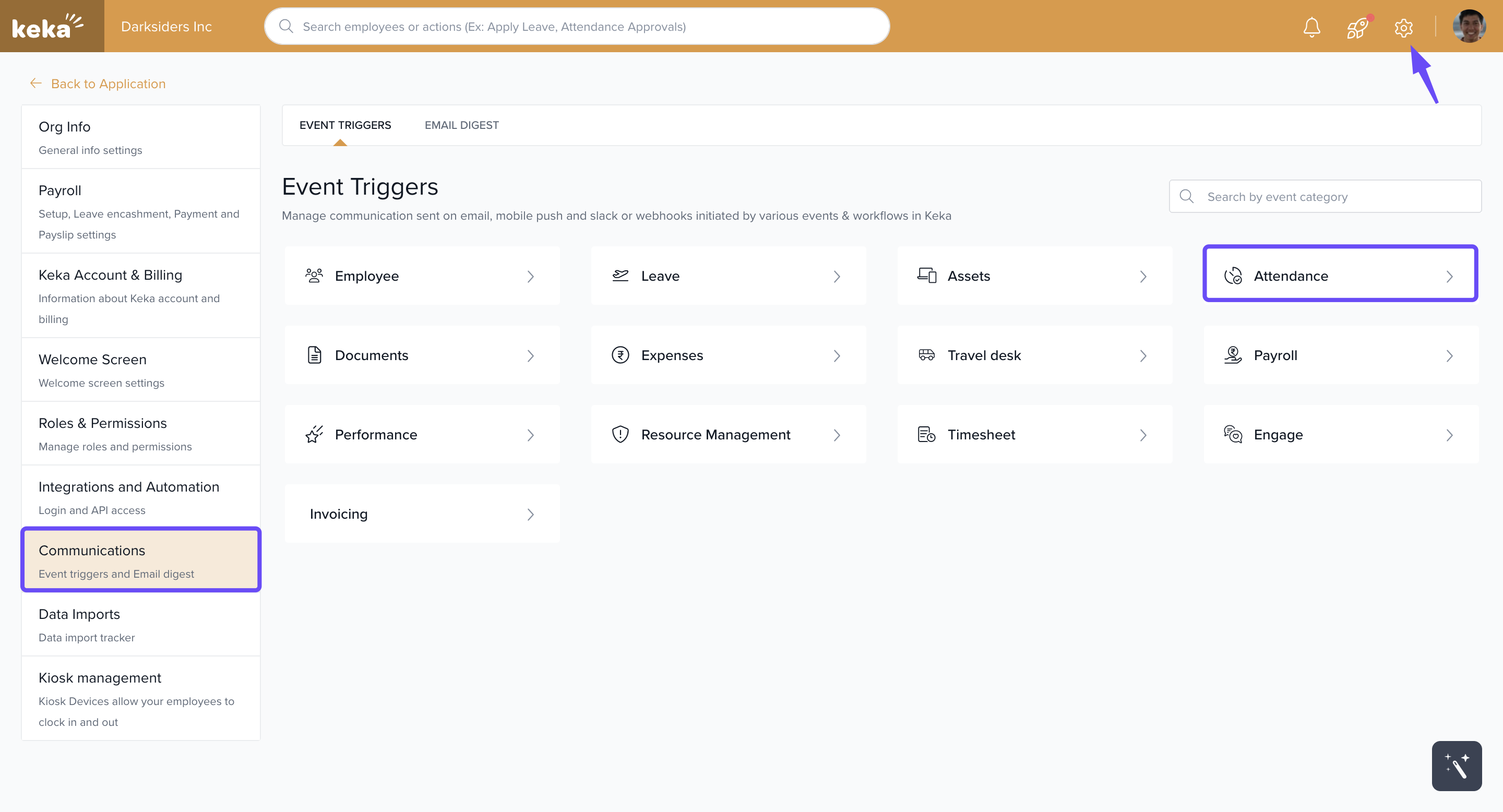This screenshot has height=812, width=1503.
Task: Click the rocket icon in header
Action: point(1357,27)
